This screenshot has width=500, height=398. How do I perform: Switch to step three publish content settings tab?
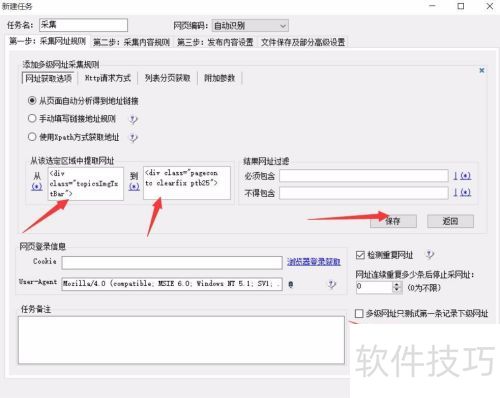[x=215, y=42]
